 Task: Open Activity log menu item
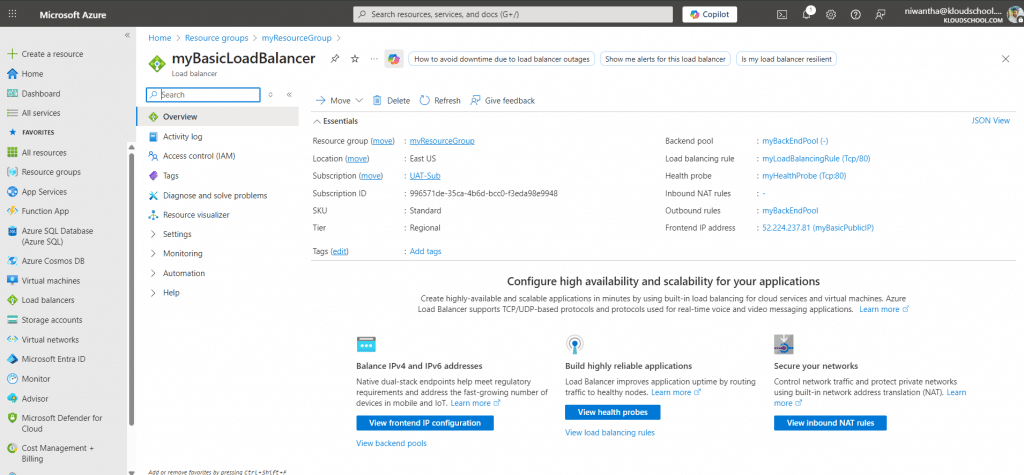click(182, 137)
